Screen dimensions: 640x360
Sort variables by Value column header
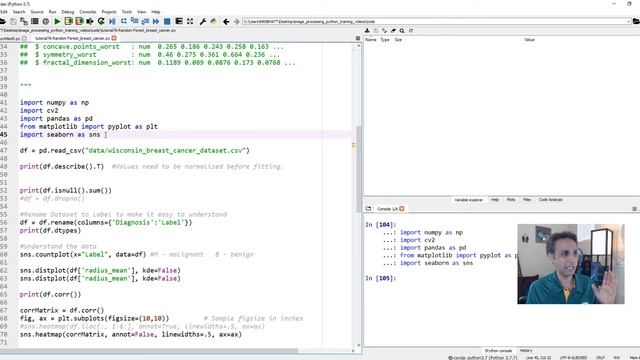[x=529, y=40]
